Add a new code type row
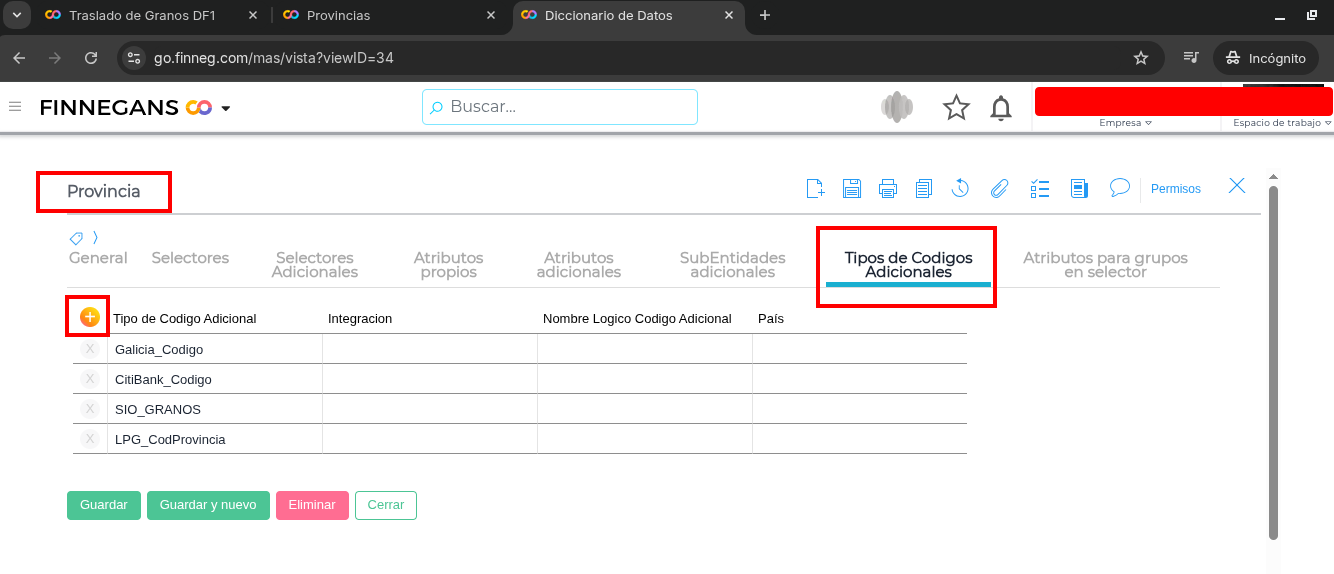This screenshot has height=574, width=1334. coord(90,317)
